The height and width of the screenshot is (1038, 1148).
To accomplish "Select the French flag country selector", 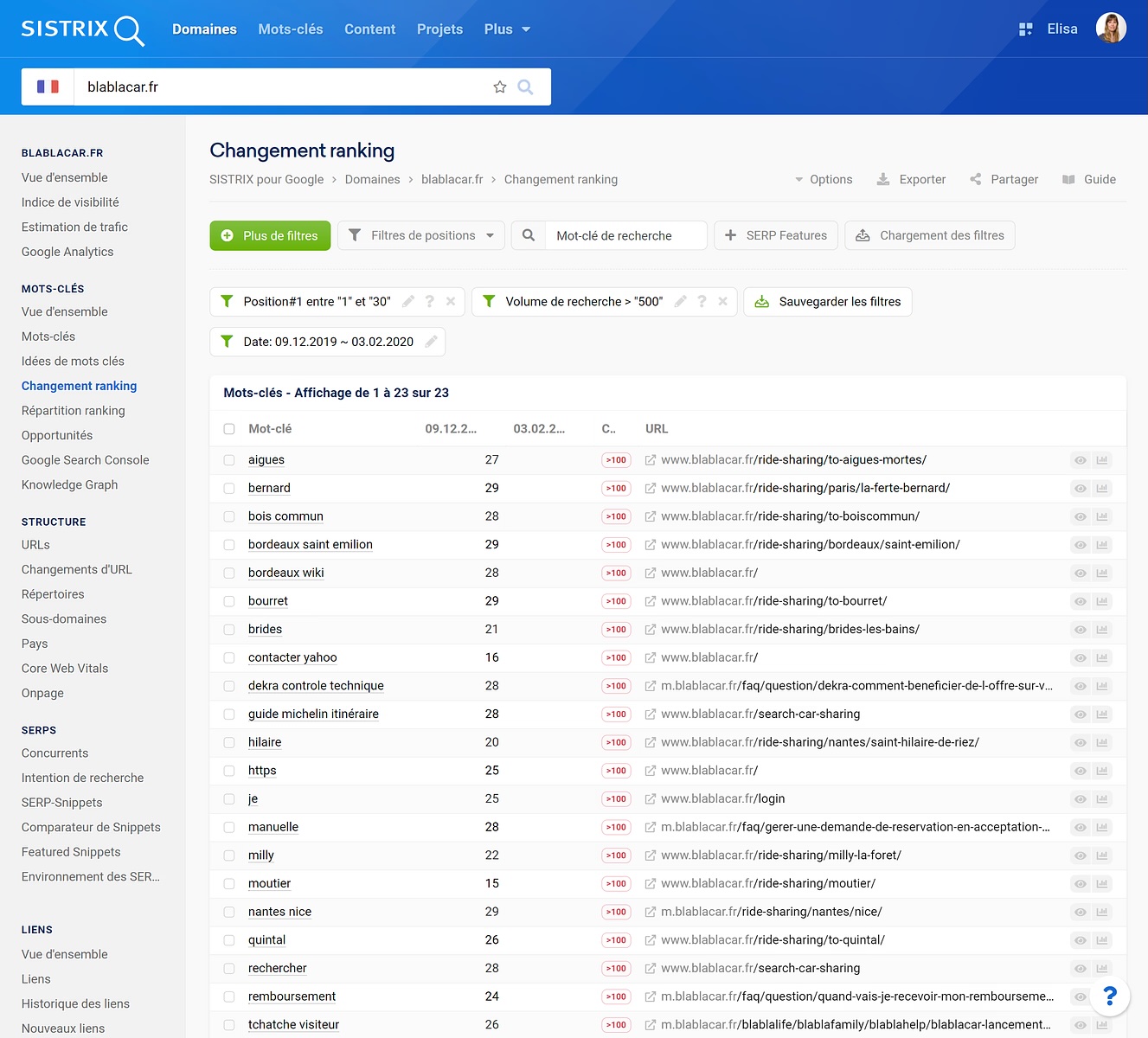I will 48,86.
